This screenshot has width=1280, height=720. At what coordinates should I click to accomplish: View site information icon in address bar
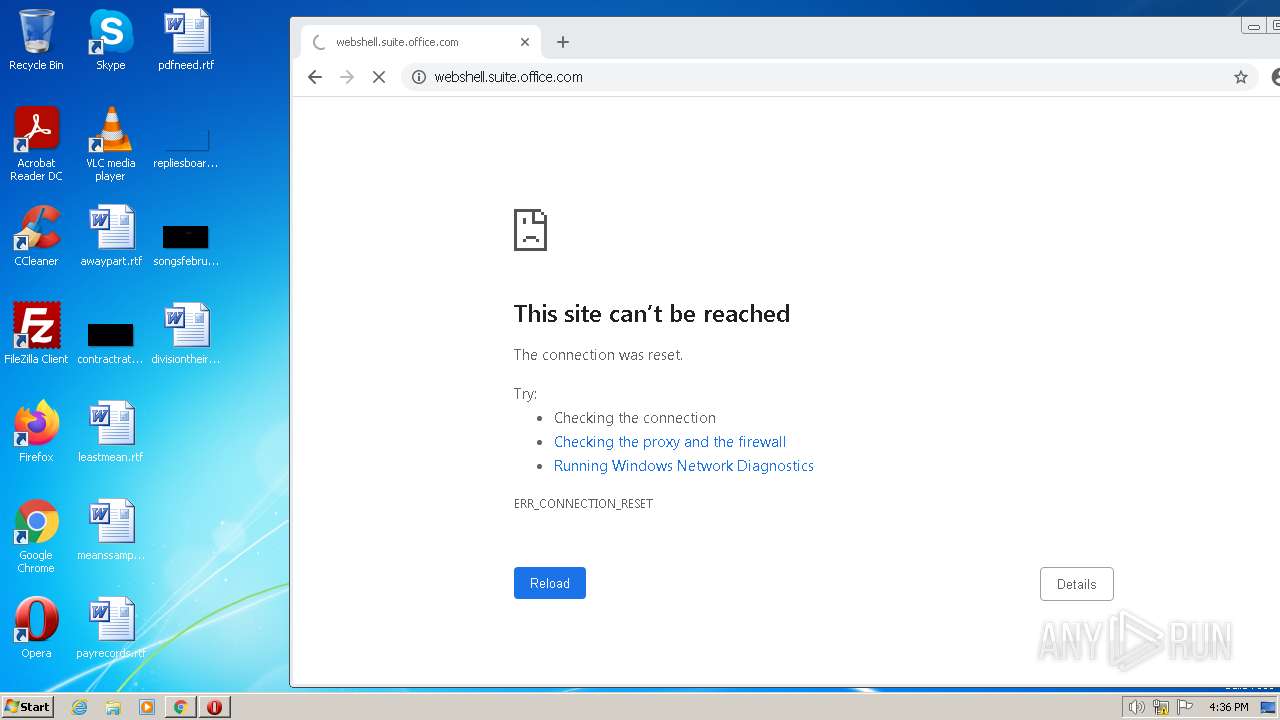click(419, 77)
